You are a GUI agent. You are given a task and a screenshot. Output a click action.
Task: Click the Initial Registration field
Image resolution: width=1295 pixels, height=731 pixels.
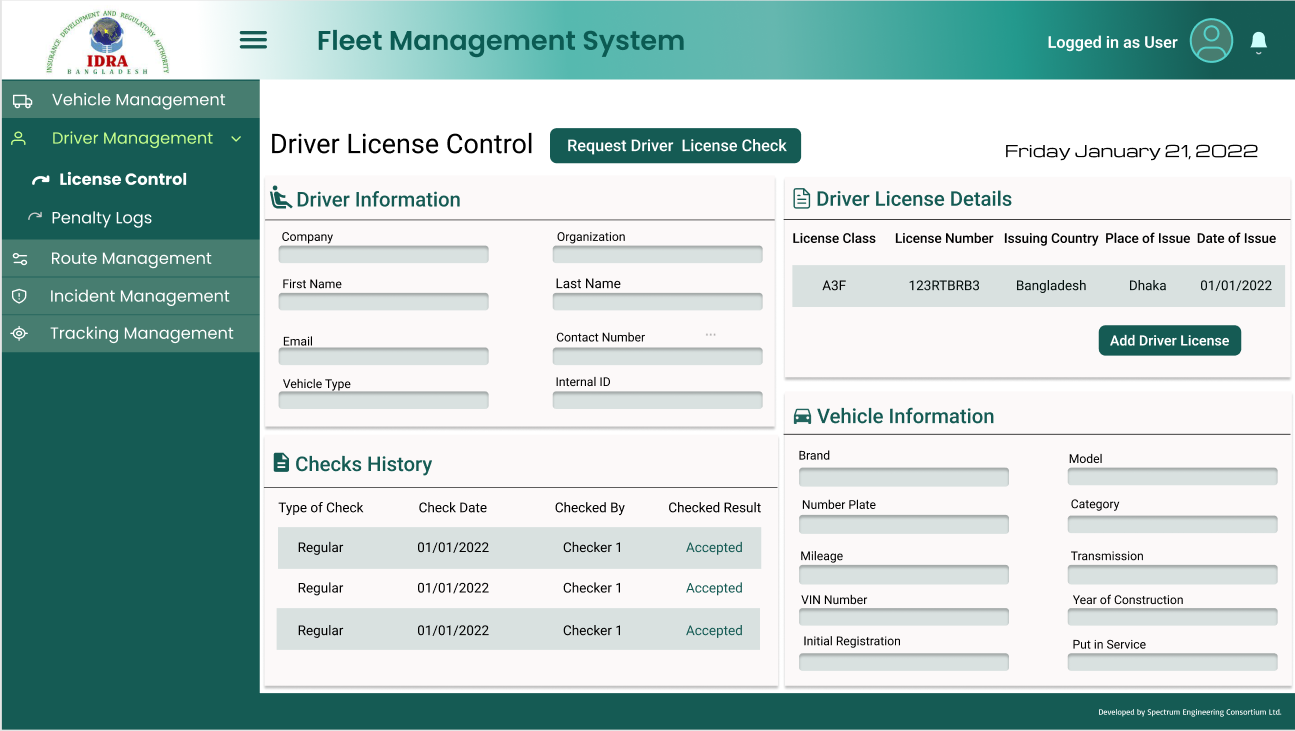(x=904, y=661)
